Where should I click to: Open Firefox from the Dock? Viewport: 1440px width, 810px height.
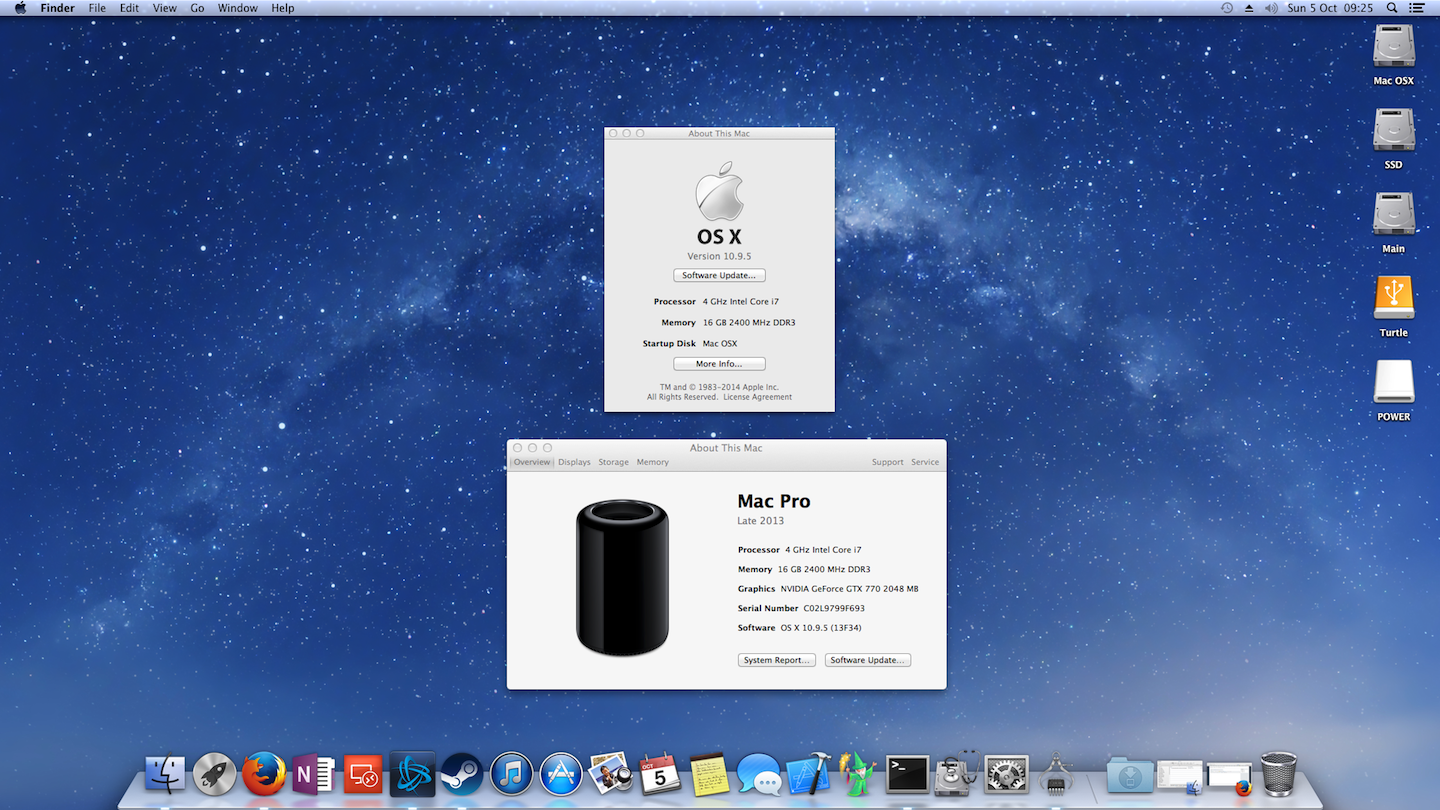[264, 775]
